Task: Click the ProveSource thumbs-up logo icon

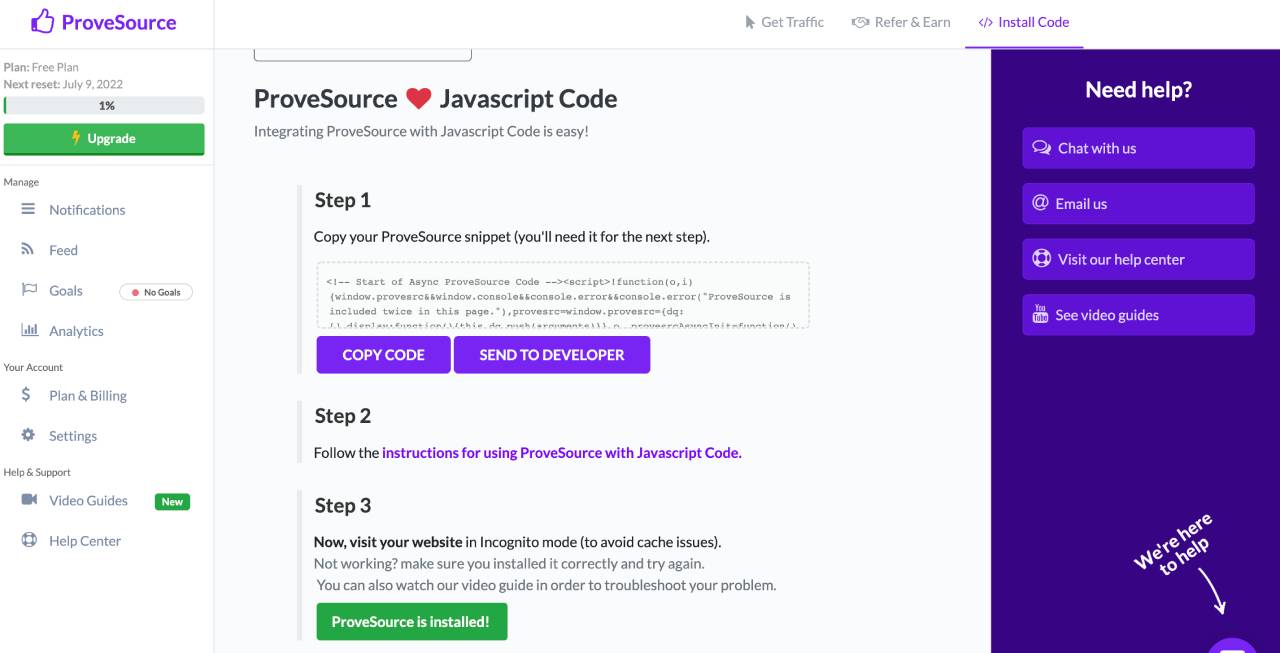Action: coord(43,21)
